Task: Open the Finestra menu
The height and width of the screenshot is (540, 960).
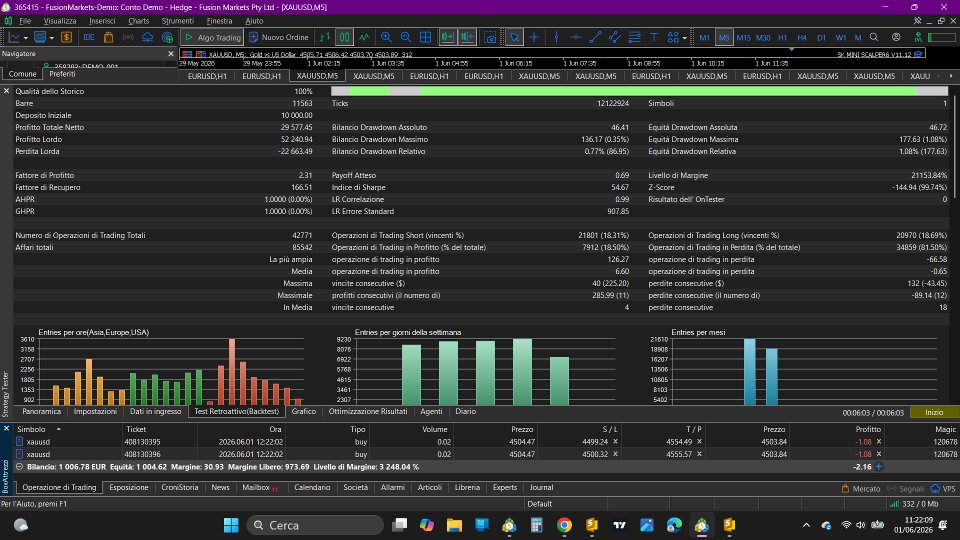Action: click(x=219, y=21)
